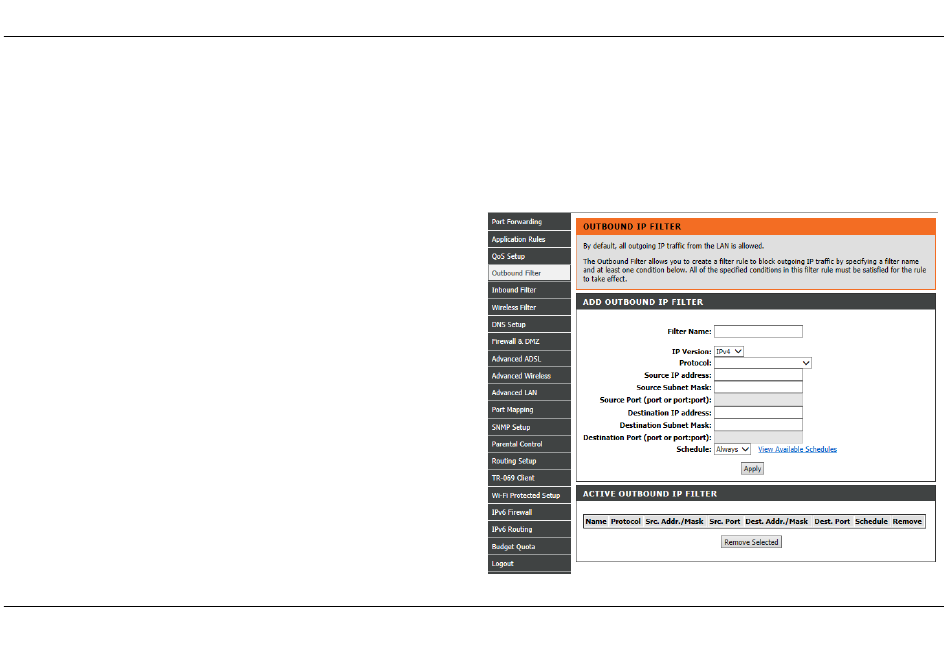Open Parental Control settings
The height and width of the screenshot is (655, 950).
click(x=529, y=444)
